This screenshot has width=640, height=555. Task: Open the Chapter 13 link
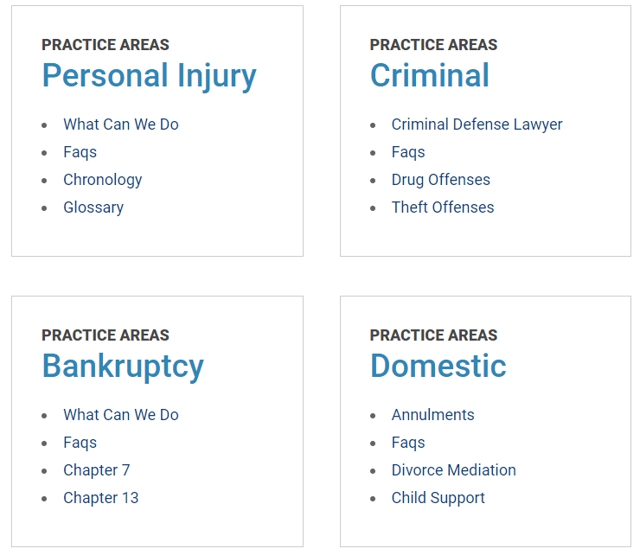tap(101, 498)
